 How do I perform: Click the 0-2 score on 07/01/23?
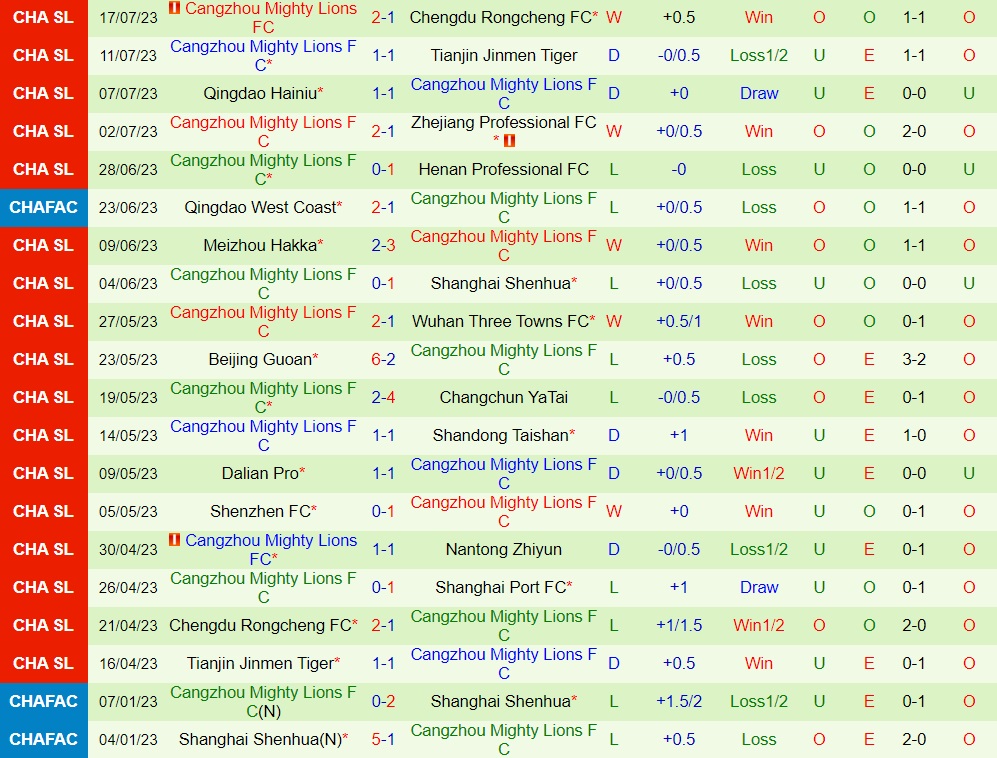pyautogui.click(x=383, y=701)
